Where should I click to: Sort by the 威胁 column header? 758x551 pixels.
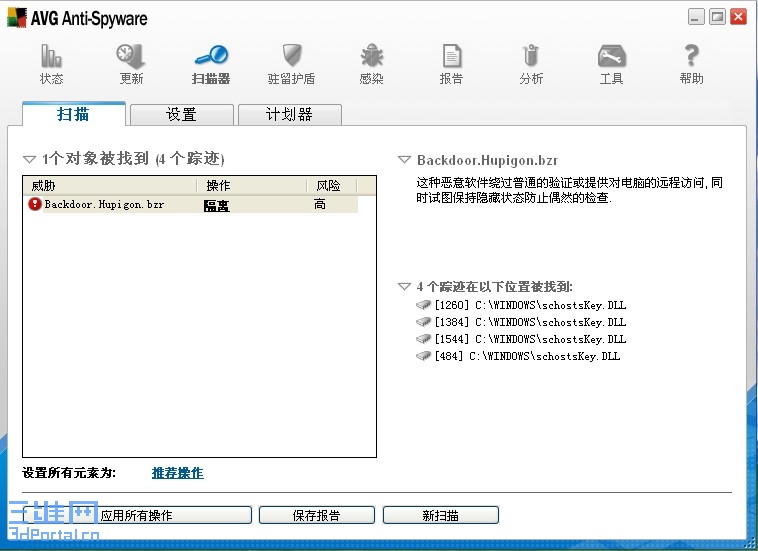(x=110, y=186)
